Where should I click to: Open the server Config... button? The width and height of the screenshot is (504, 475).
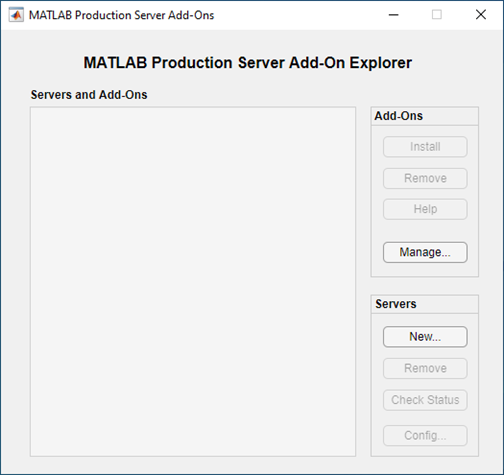tap(425, 435)
